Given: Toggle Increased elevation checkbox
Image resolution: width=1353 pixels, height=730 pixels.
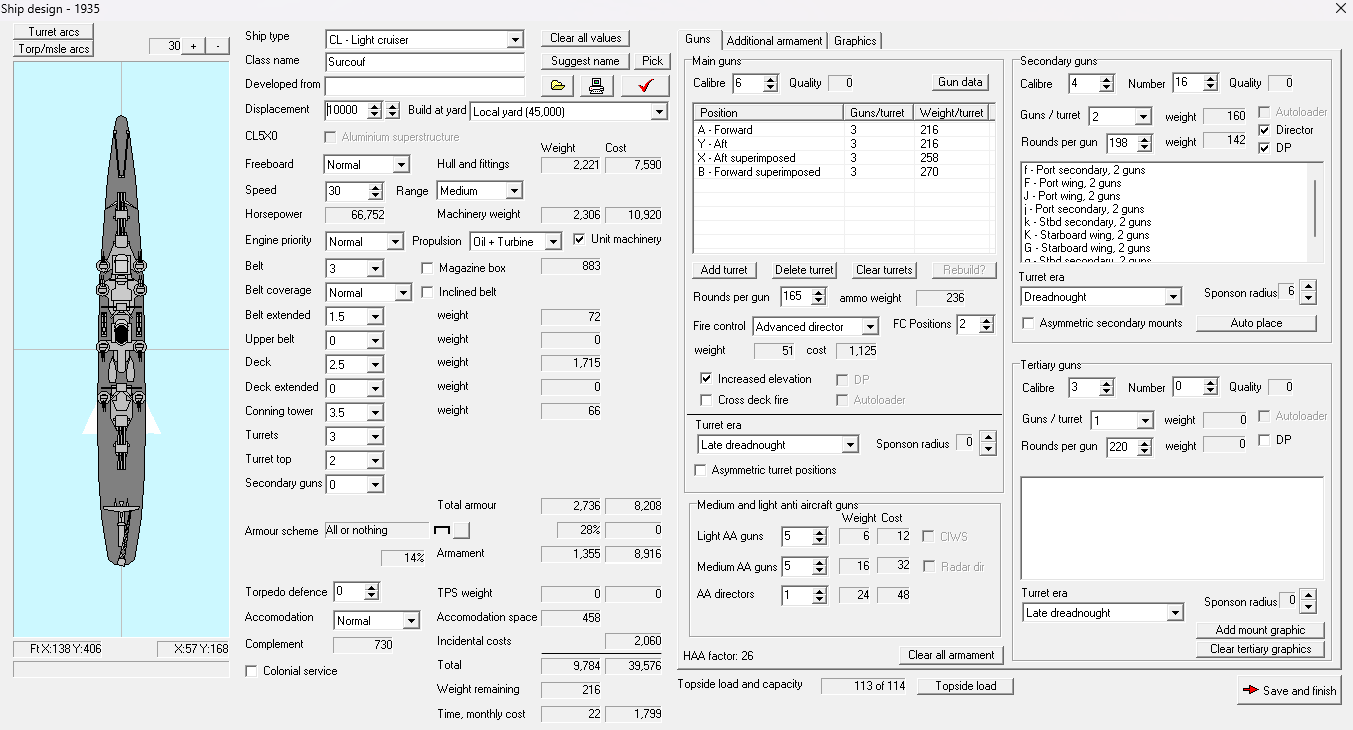Looking at the screenshot, I should (x=706, y=379).
